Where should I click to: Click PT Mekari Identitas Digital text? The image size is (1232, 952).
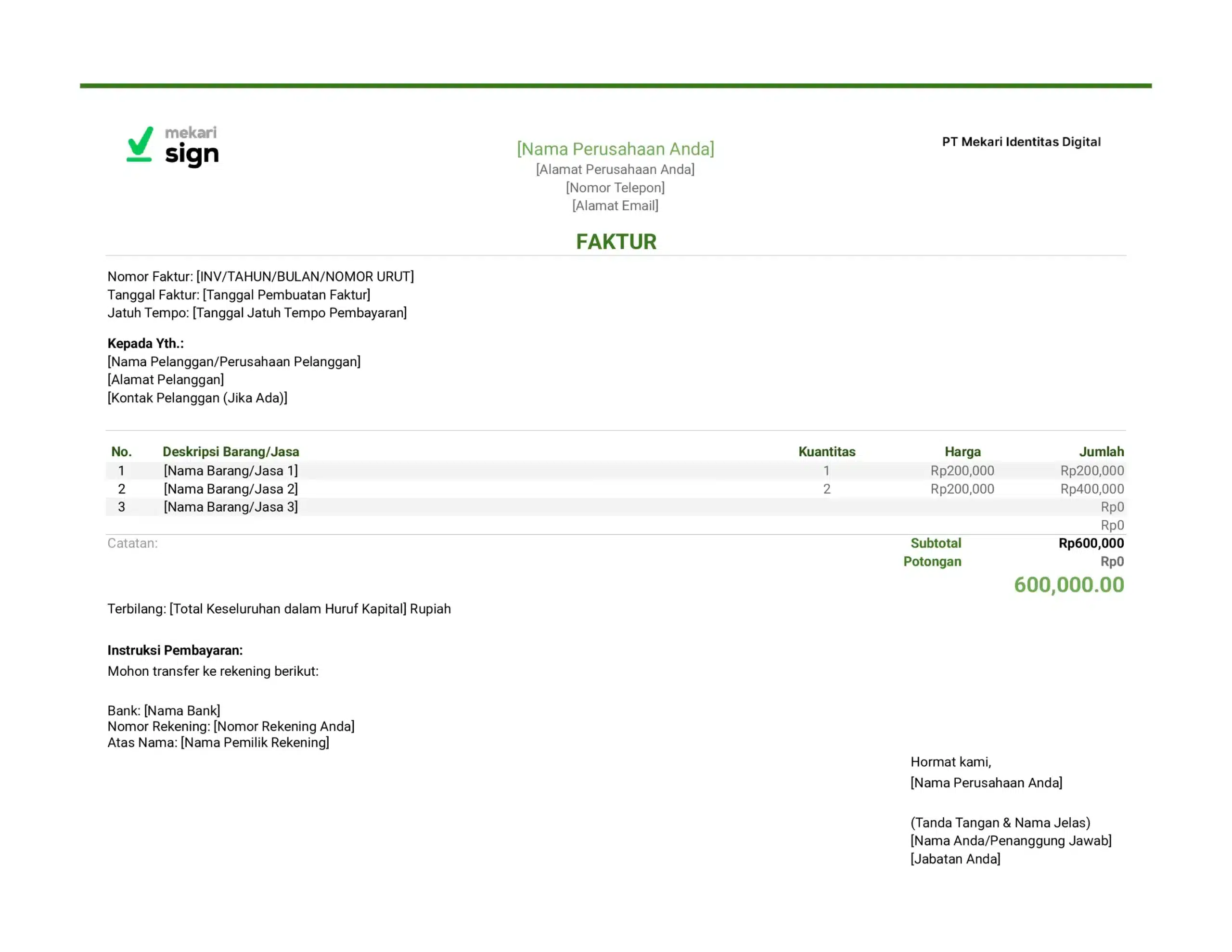point(1021,142)
